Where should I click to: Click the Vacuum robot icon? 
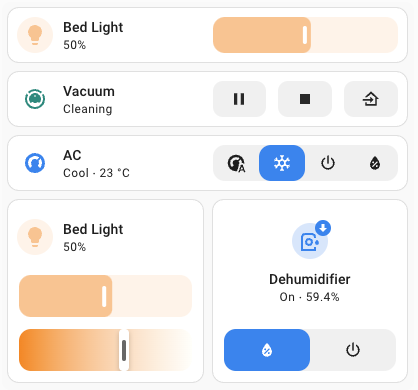coord(35,99)
